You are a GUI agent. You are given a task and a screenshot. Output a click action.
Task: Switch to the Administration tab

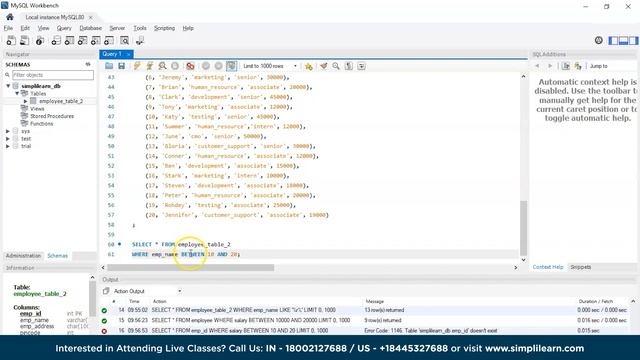point(23,256)
